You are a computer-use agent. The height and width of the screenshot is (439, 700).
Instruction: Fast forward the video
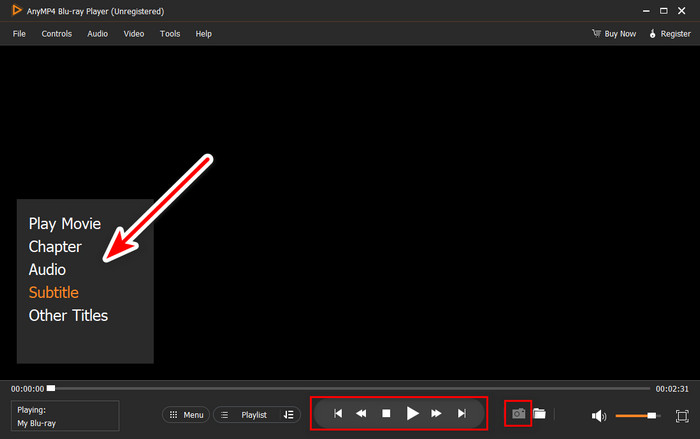point(436,414)
